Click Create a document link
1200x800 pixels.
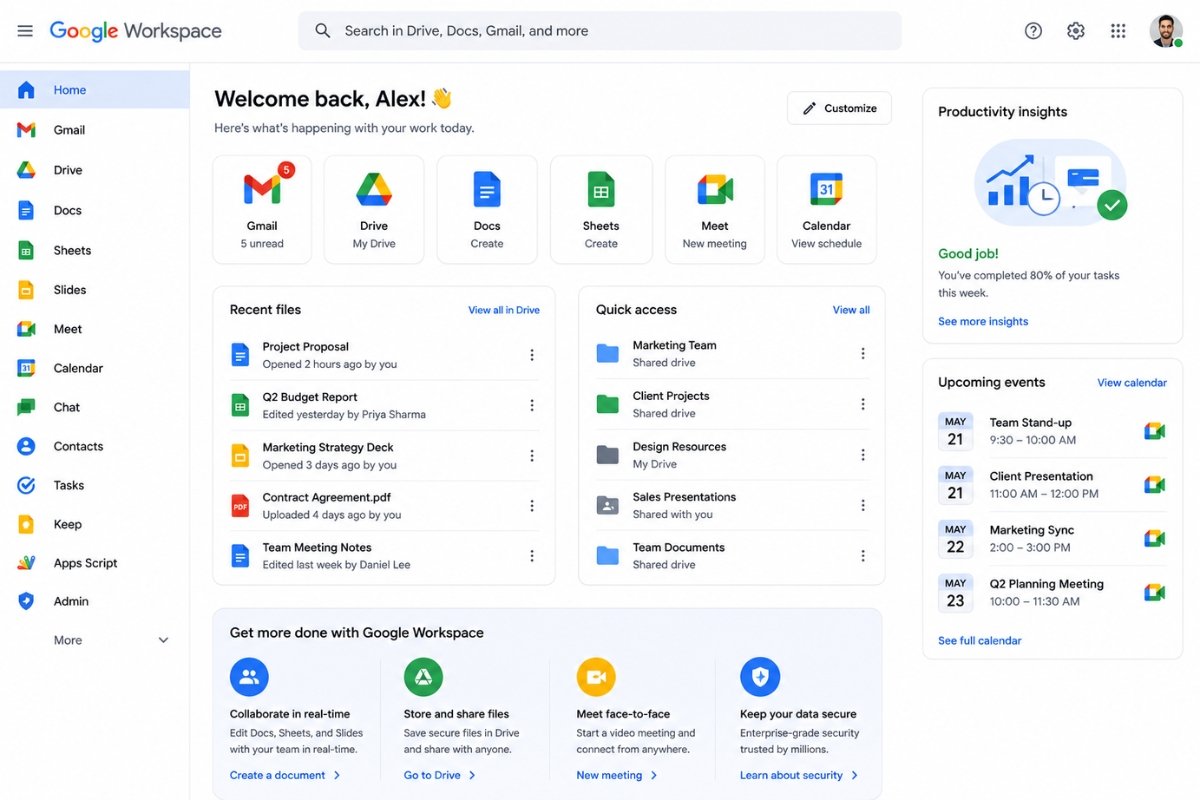pyautogui.click(x=285, y=775)
